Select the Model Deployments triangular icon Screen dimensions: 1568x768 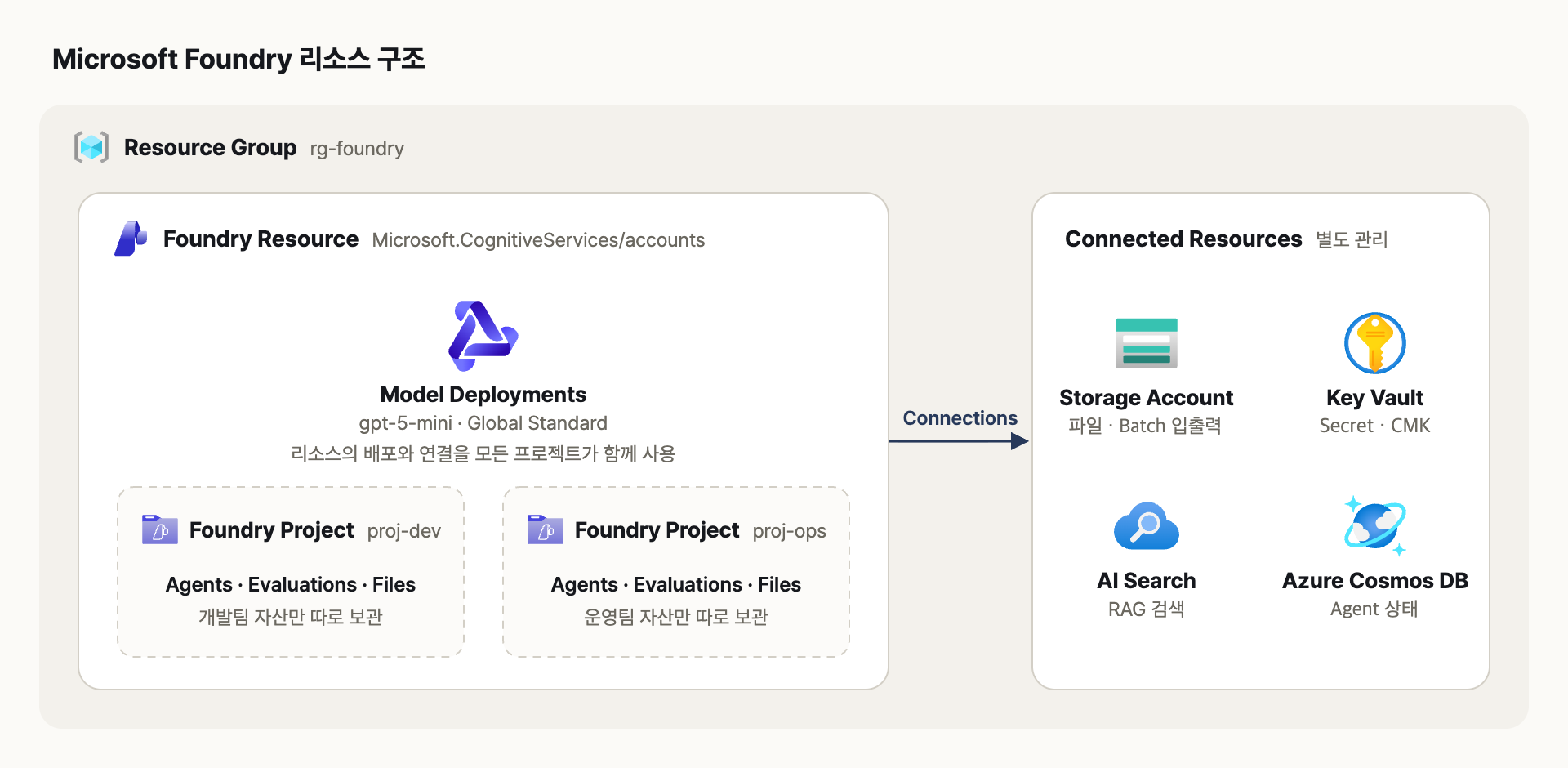click(483, 336)
